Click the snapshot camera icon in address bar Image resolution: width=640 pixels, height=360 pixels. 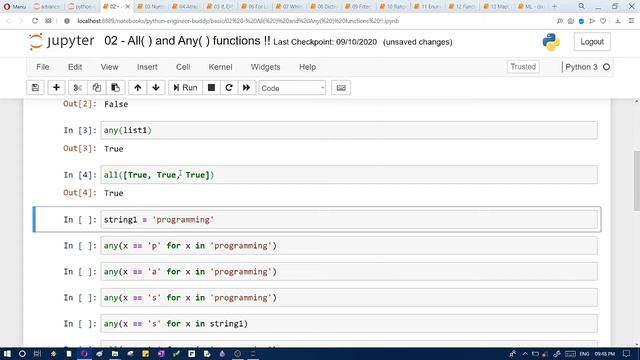[571, 21]
